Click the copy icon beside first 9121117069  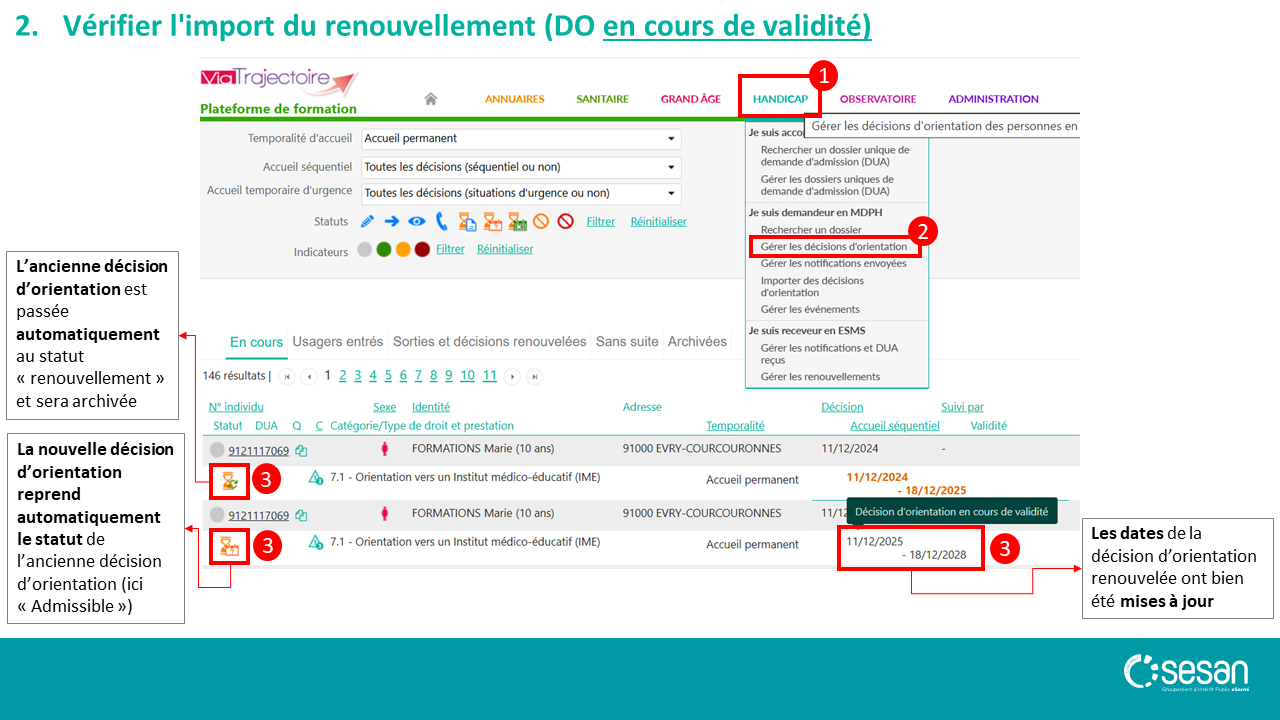tap(301, 451)
